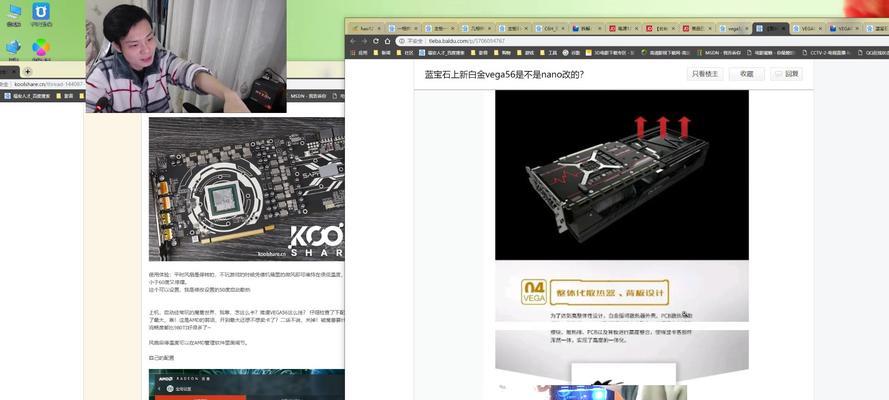Close the C6H tab
Viewport: 889px width, 400px height.
tap(563, 28)
